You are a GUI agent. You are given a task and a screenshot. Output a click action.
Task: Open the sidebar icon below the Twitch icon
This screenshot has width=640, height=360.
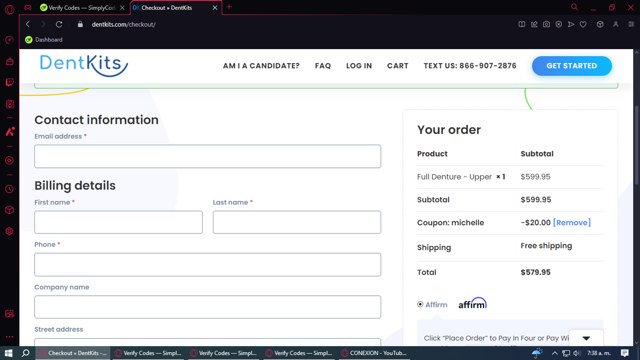click(9, 104)
